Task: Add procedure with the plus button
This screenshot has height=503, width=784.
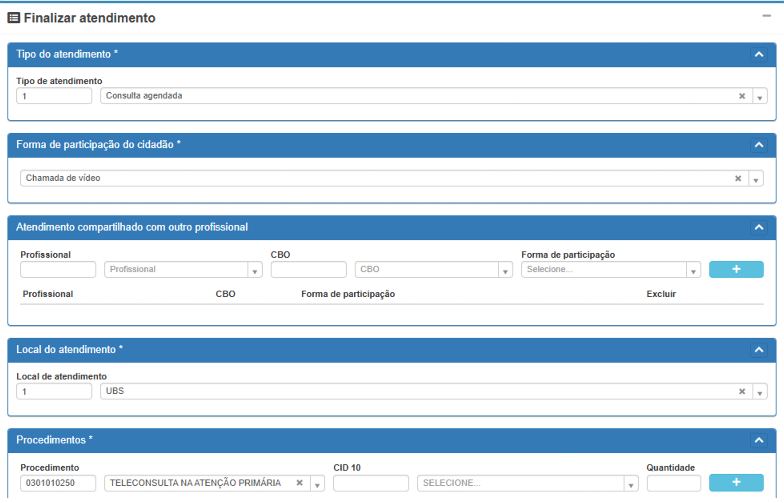Action: [x=737, y=483]
